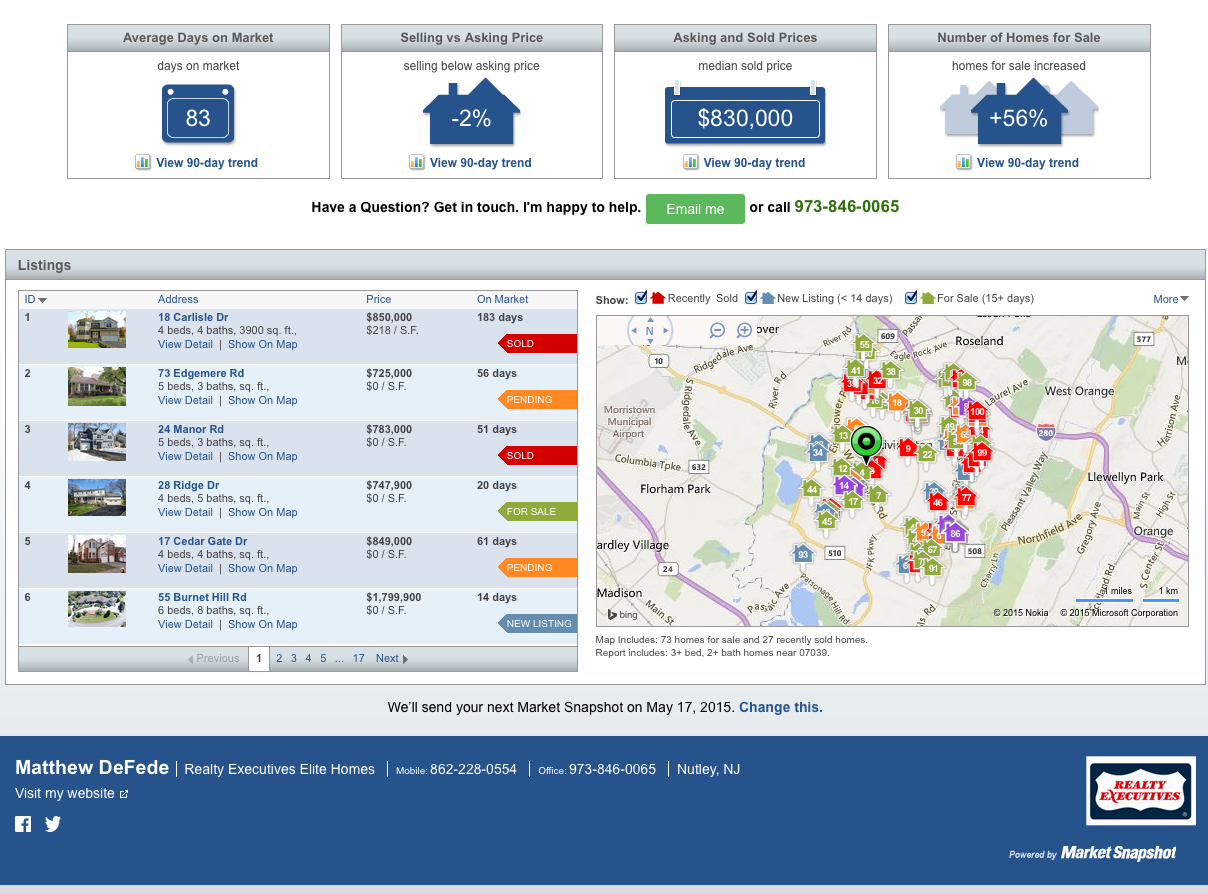Image resolution: width=1208 pixels, height=894 pixels.
Task: Uncheck the For Sale filter
Action: tap(911, 297)
